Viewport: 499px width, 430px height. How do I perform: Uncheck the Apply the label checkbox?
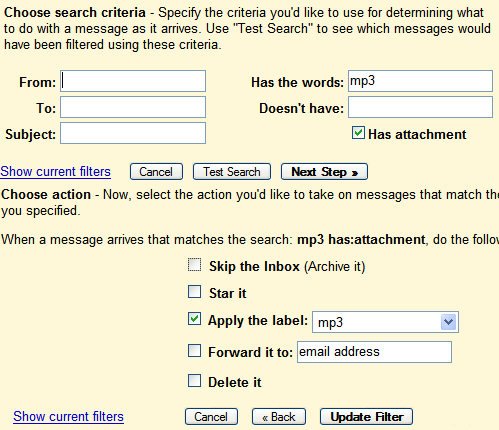pos(194,319)
